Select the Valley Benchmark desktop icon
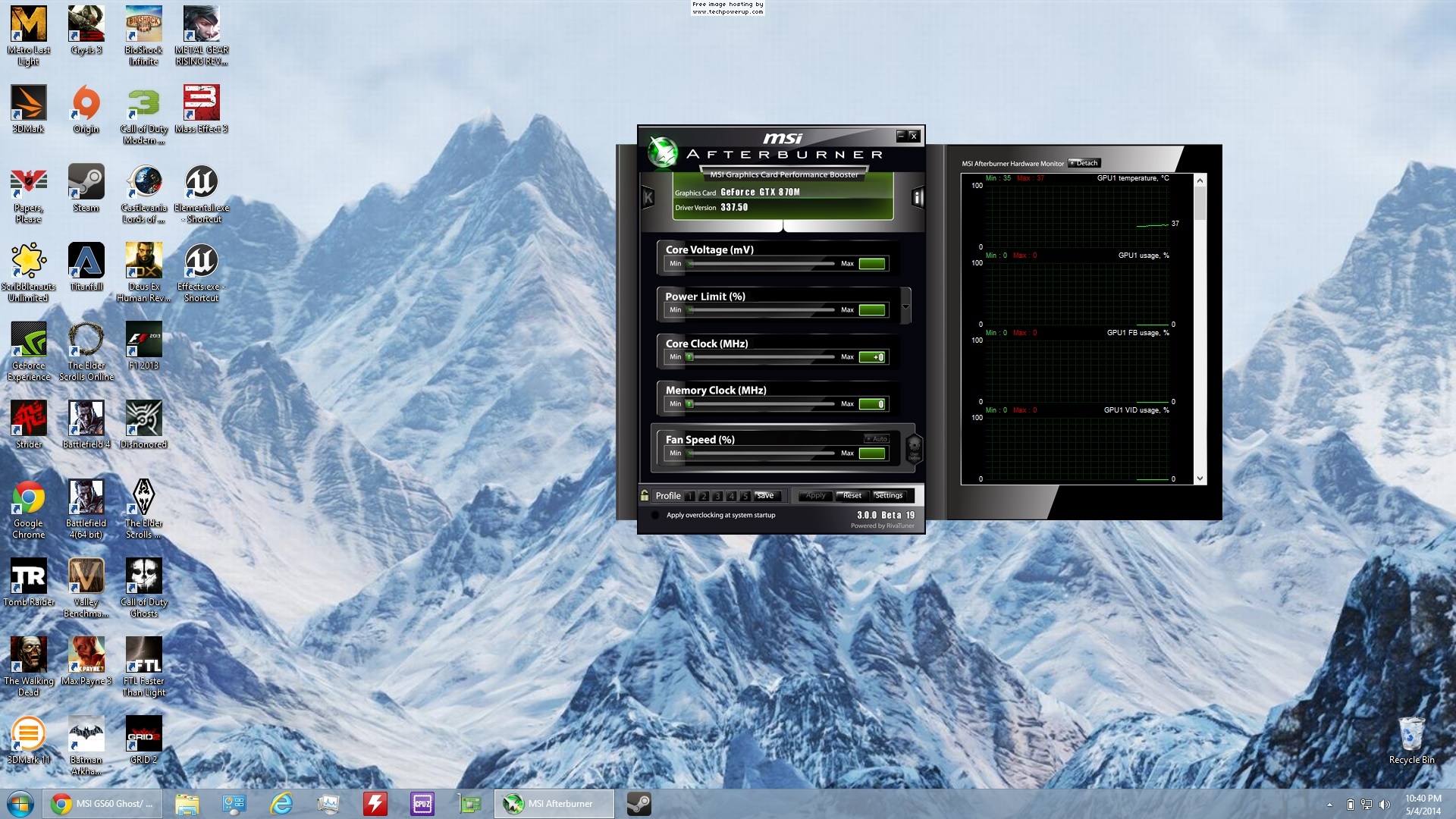The width and height of the screenshot is (1456, 819). coord(86,588)
